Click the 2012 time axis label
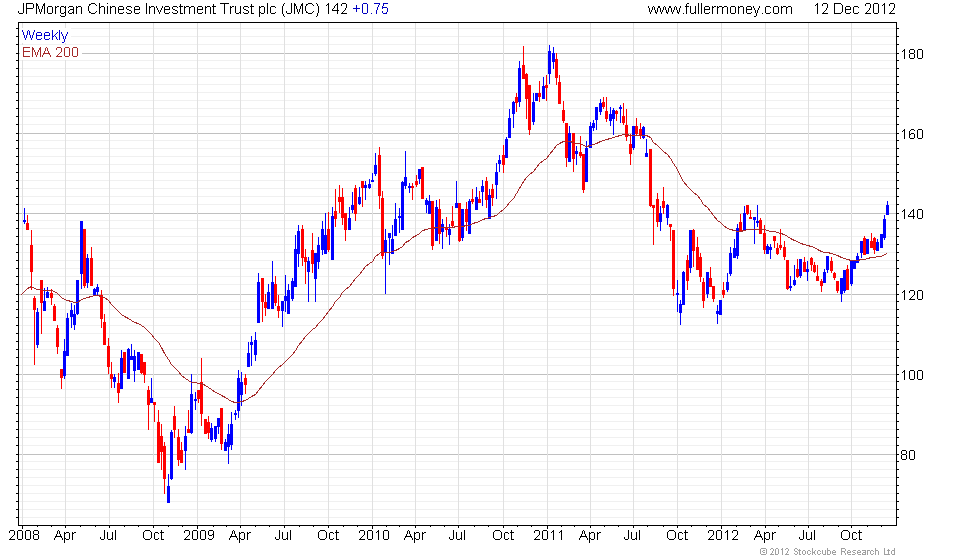Screen dimensions: 980x560 722,535
